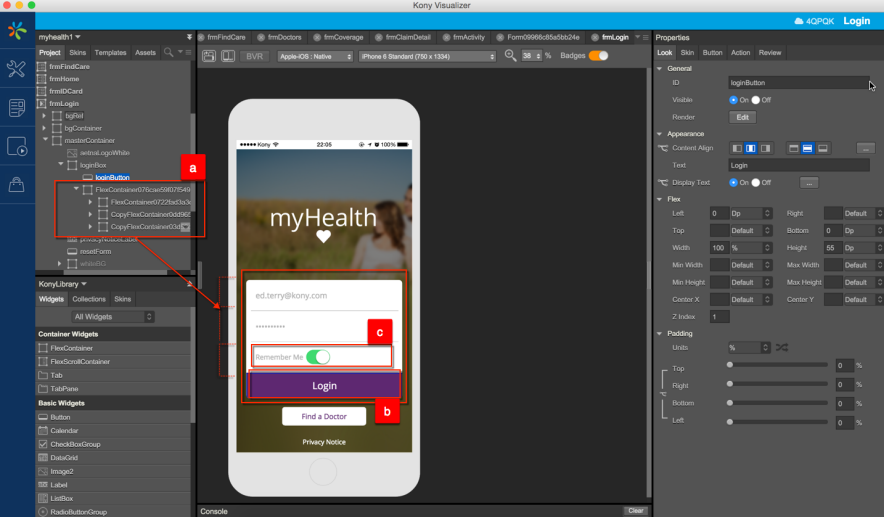Expand the bgContainer tree node

coord(44,128)
